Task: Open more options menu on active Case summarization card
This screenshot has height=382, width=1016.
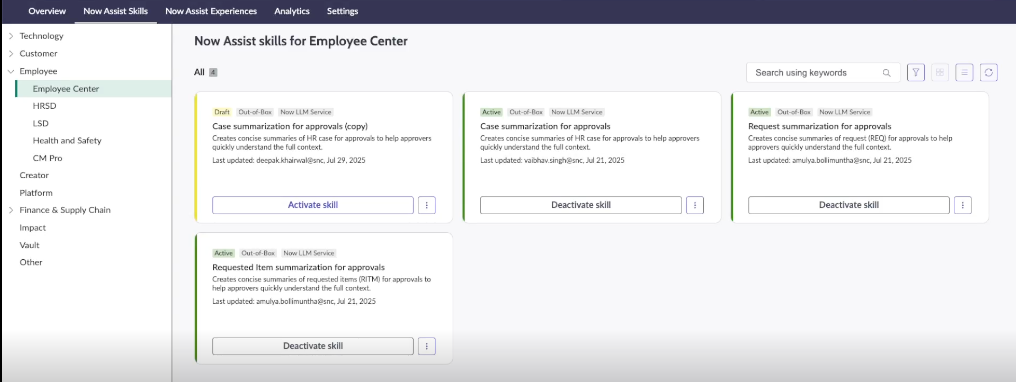Action: [695, 205]
